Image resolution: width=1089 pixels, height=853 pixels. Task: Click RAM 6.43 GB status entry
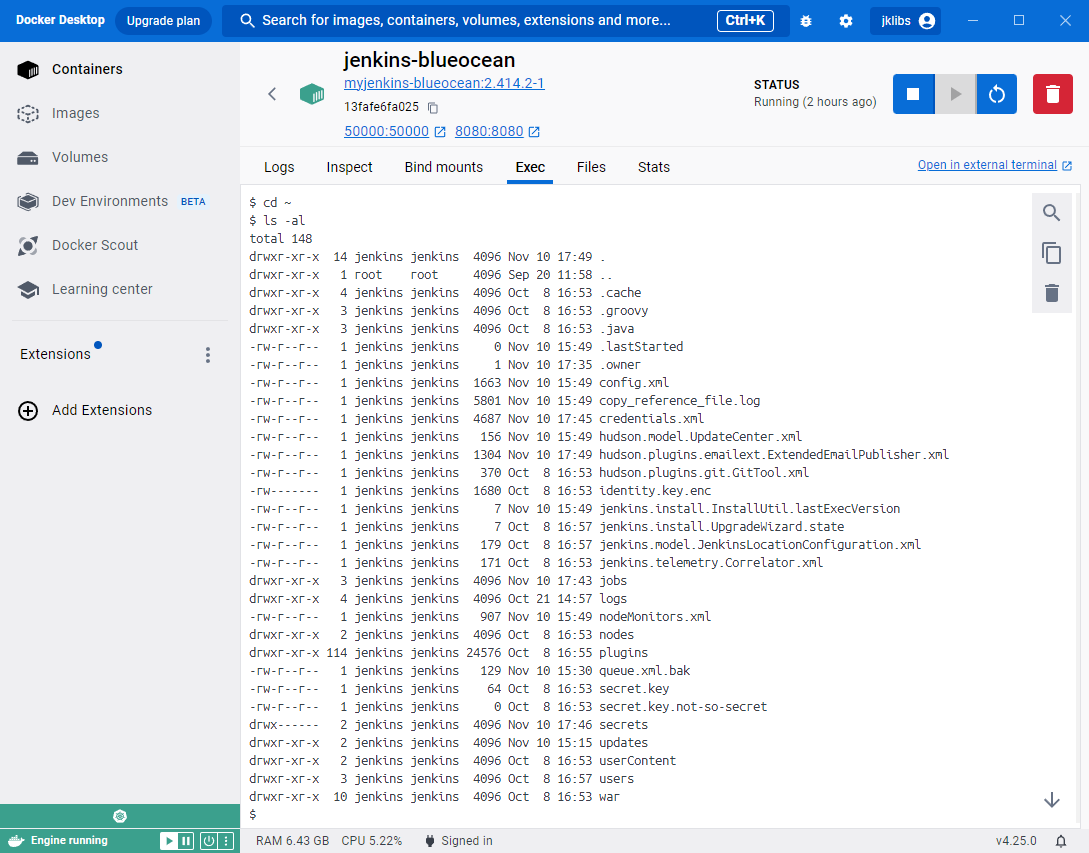(x=292, y=841)
